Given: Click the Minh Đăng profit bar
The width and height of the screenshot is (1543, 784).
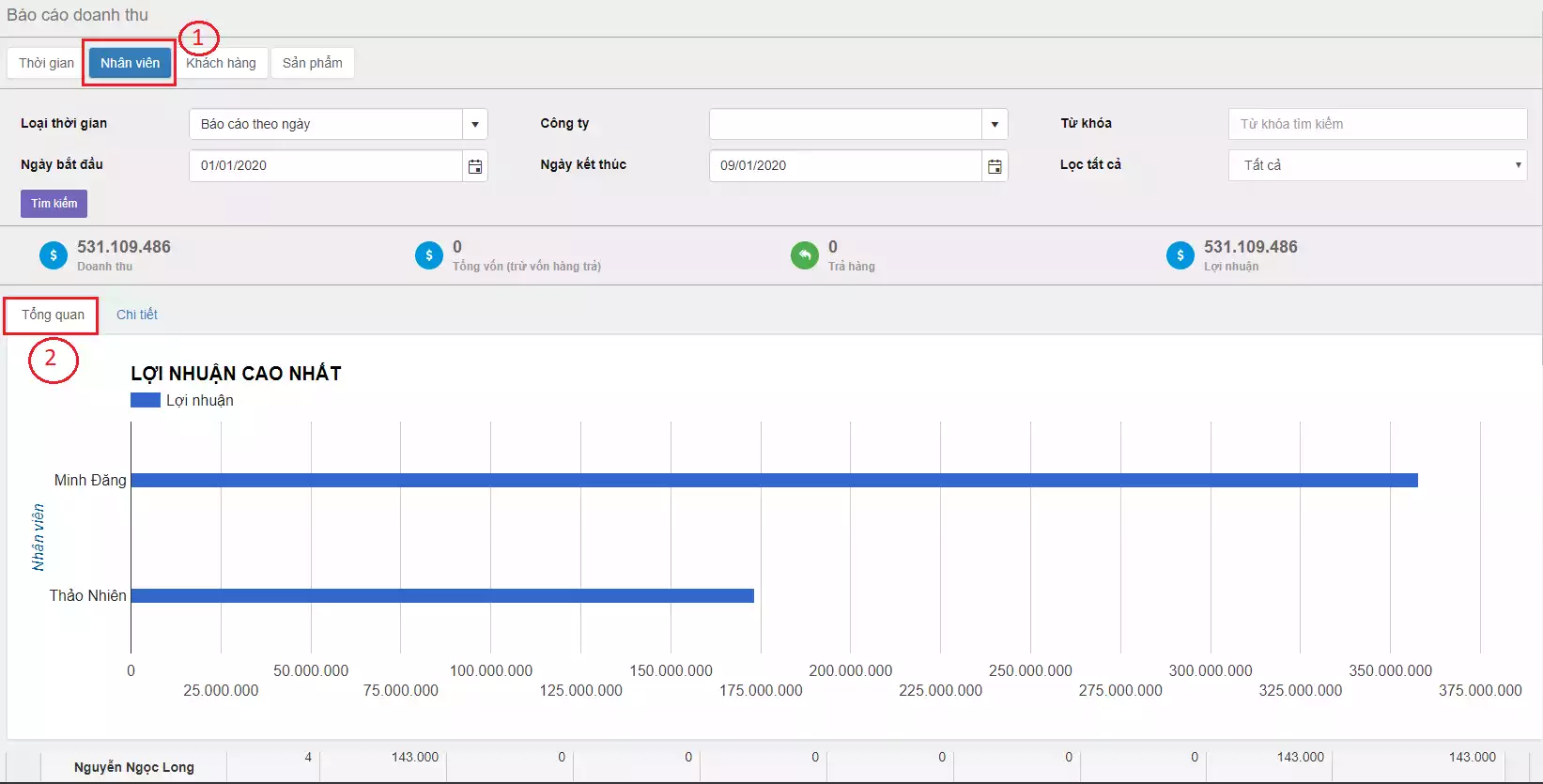Looking at the screenshot, I should (775, 480).
